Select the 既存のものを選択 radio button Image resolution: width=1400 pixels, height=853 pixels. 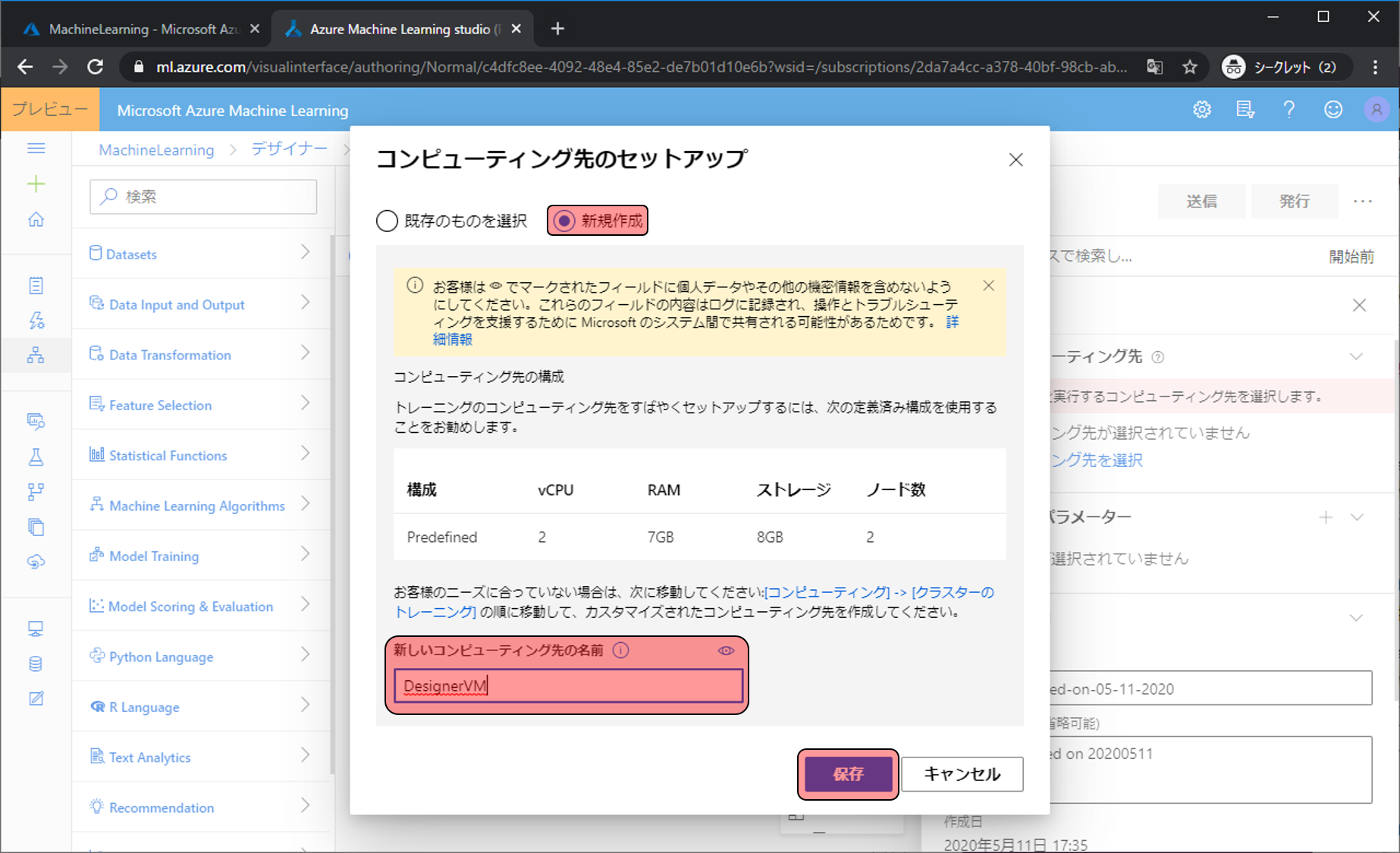[388, 221]
